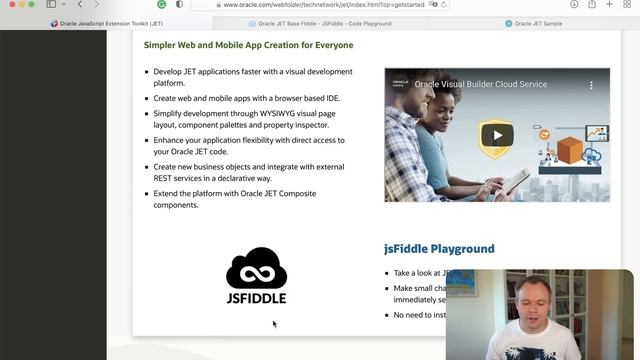The height and width of the screenshot is (360, 640).
Task: Click the heading Simpler Web and Mobile App Creation
Action: point(249,45)
